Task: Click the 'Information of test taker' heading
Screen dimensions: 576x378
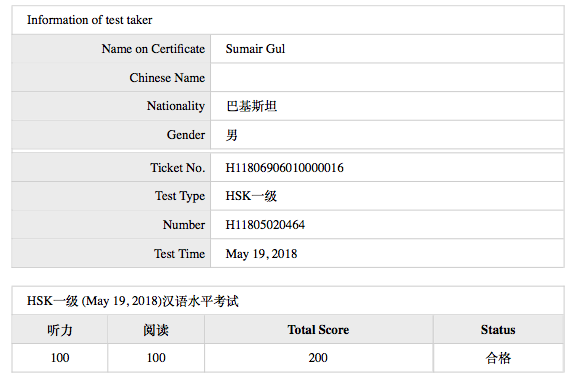Action: (89, 20)
